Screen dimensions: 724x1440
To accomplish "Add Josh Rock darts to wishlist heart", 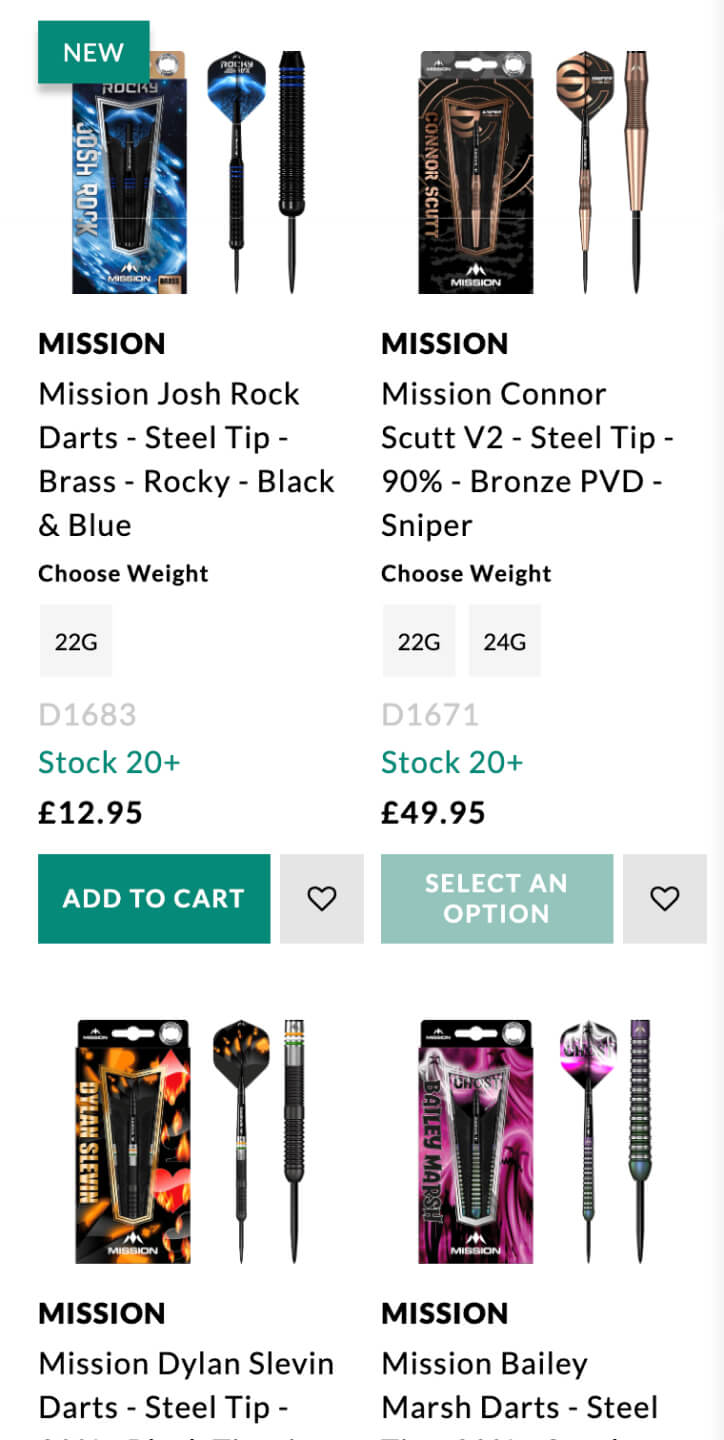I will [321, 899].
